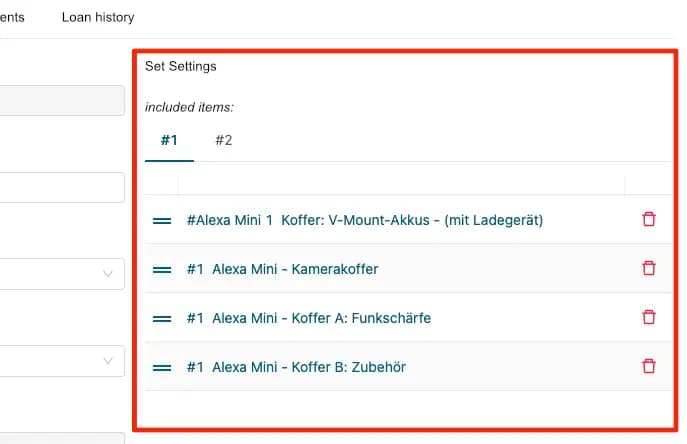687x444 pixels.
Task: Delete Koffer B: Zubehör from the set
Action: tap(649, 366)
